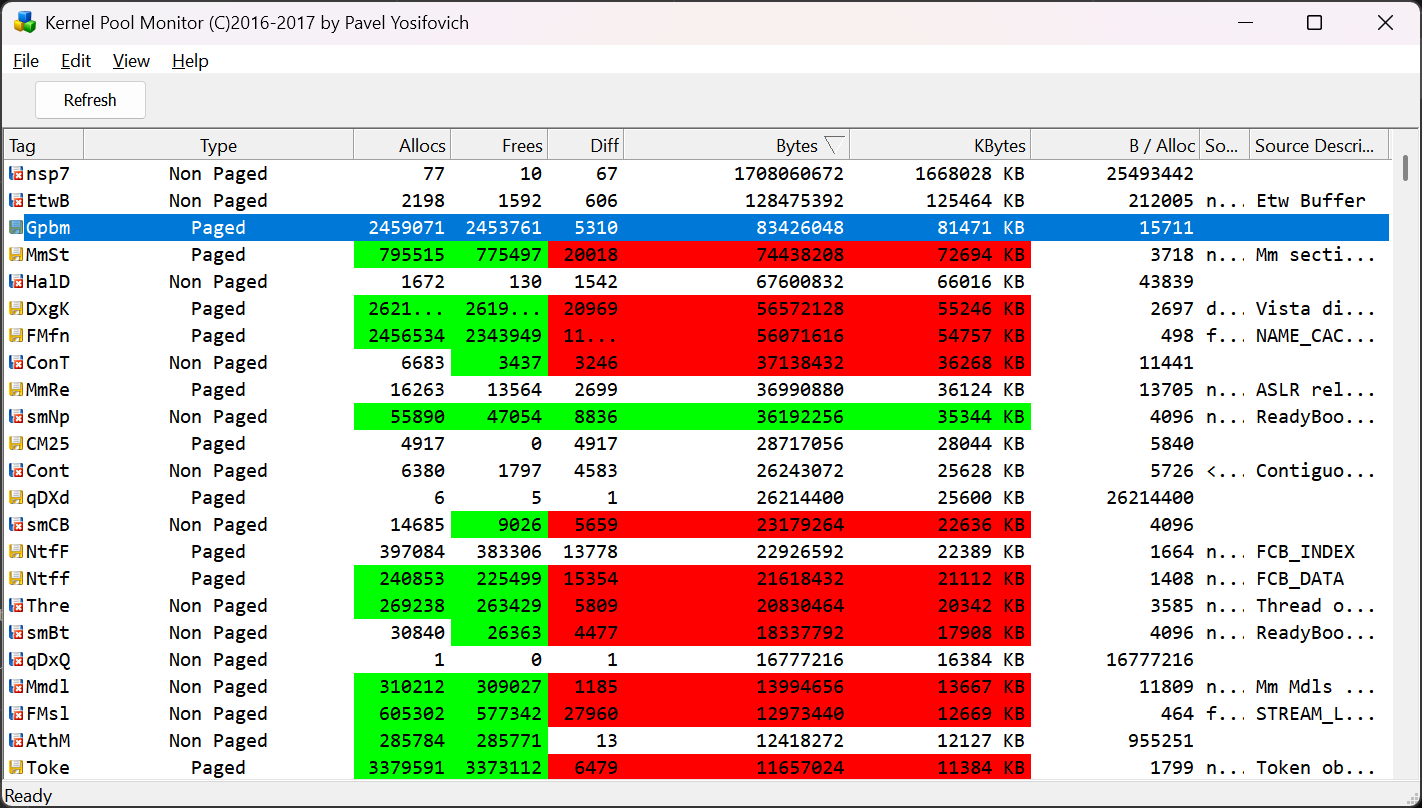The height and width of the screenshot is (808, 1422).
Task: Click the vertical scrollbar thumb
Action: click(x=1405, y=166)
